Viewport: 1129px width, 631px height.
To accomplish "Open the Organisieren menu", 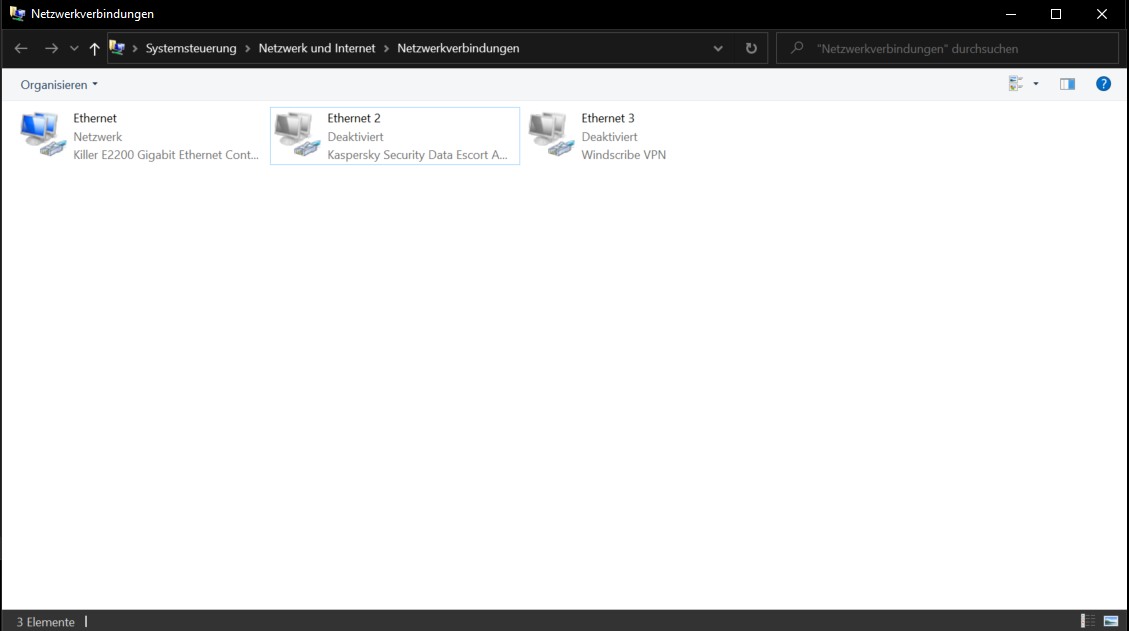I will 59,85.
